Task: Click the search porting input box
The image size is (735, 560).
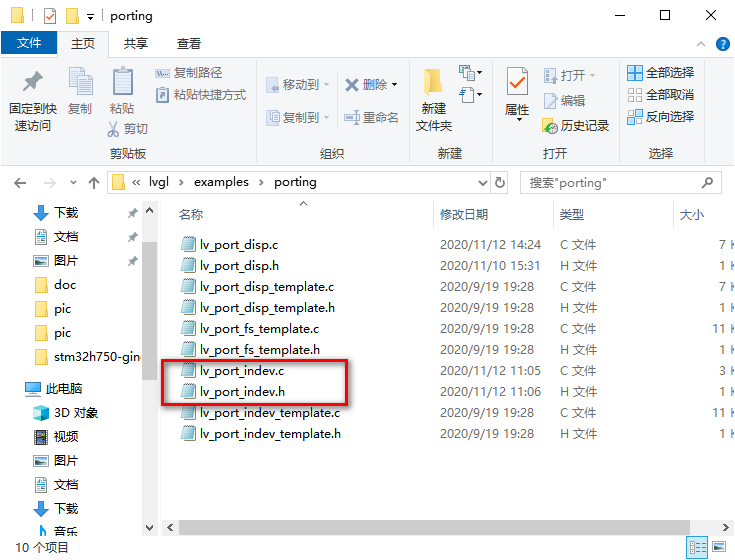Action: point(610,182)
